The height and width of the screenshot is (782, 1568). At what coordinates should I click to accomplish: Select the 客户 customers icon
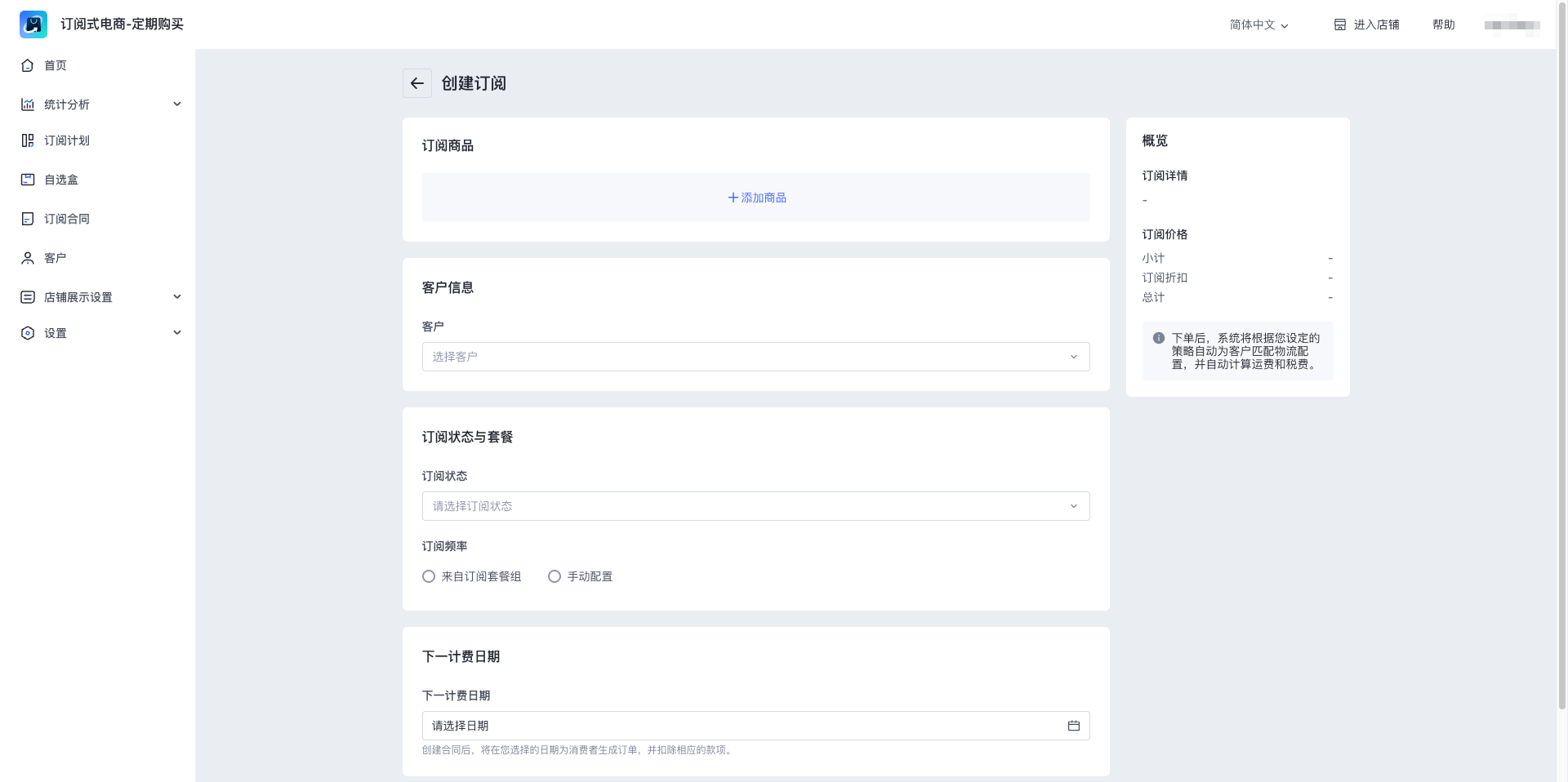coord(28,257)
